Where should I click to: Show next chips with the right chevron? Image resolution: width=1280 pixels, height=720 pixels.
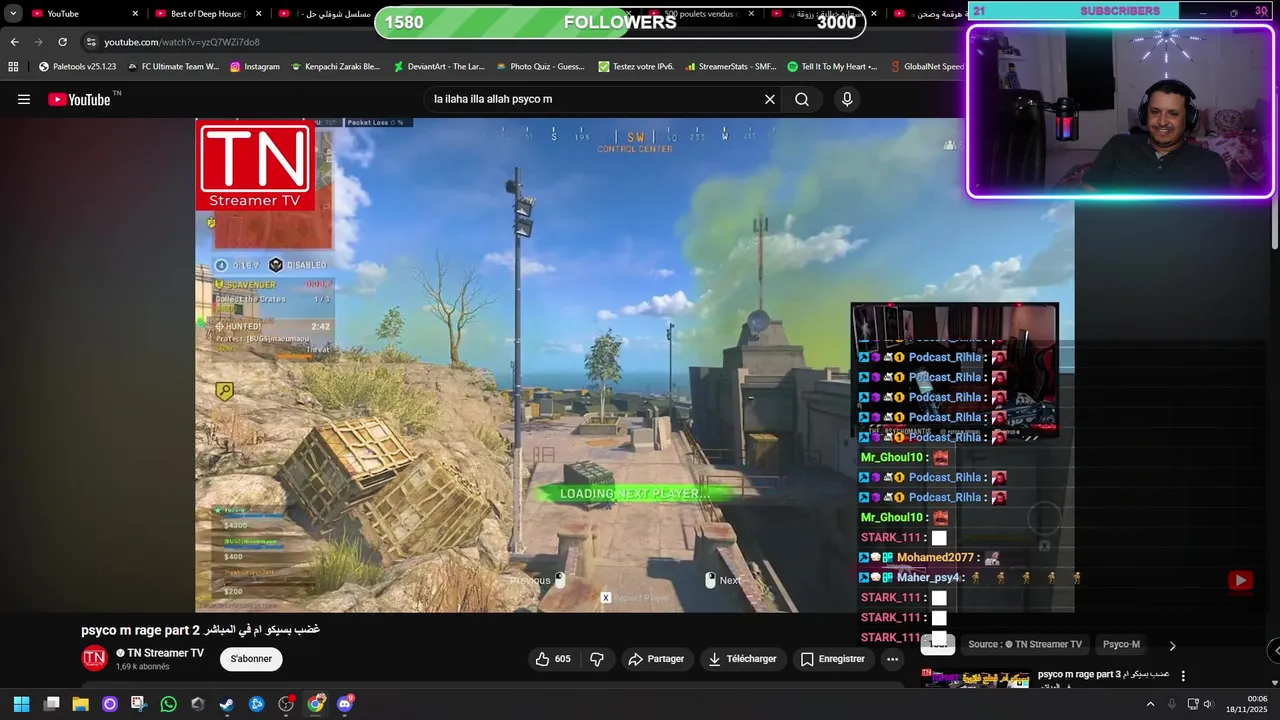point(1173,645)
